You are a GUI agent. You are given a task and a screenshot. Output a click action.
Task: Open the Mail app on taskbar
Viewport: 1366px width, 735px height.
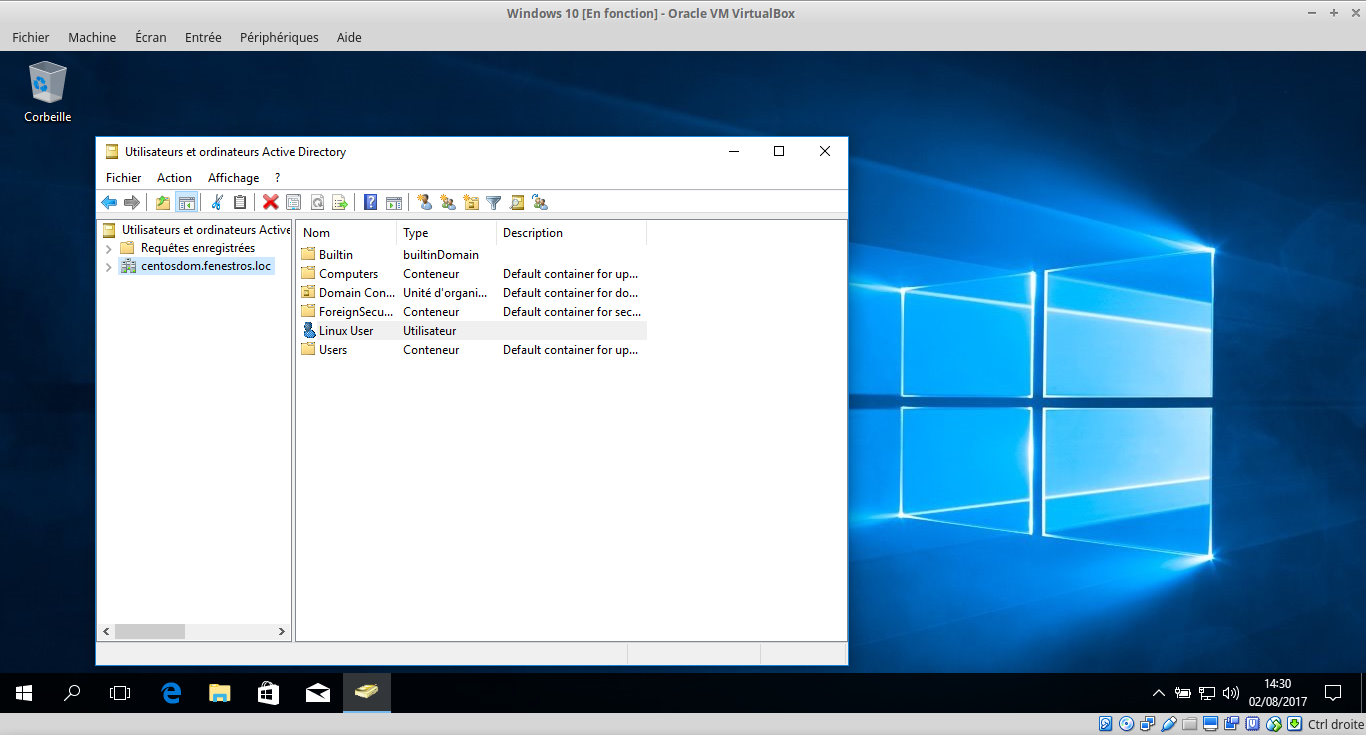point(318,692)
